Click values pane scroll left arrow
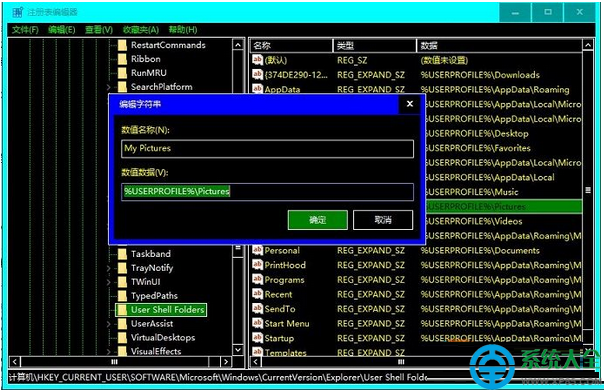Image resolution: width=604 pixels, height=392 pixels. click(256, 362)
